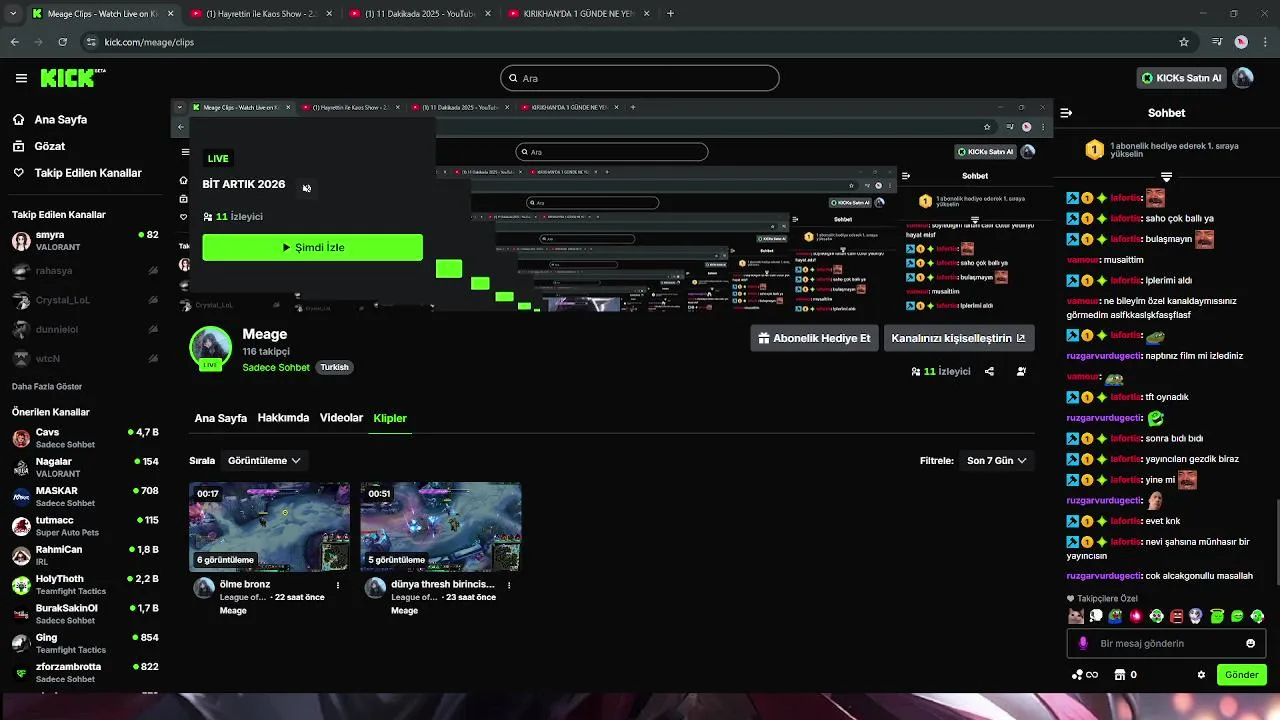Click Abonelik Hediye Et button
Image resolution: width=1280 pixels, height=720 pixels.
pyautogui.click(x=814, y=338)
